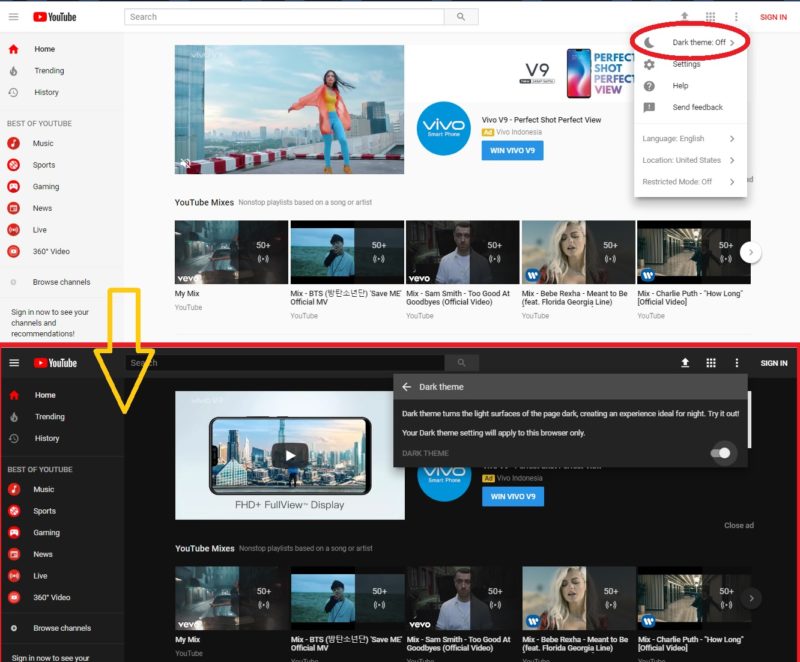
Task: Click 'Vivo V9 - Perfect Shot Perfect View' title
Action: point(541,120)
